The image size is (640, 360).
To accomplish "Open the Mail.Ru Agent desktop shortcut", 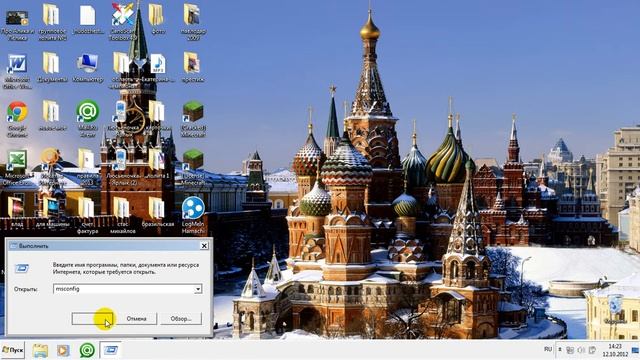I will 87,111.
